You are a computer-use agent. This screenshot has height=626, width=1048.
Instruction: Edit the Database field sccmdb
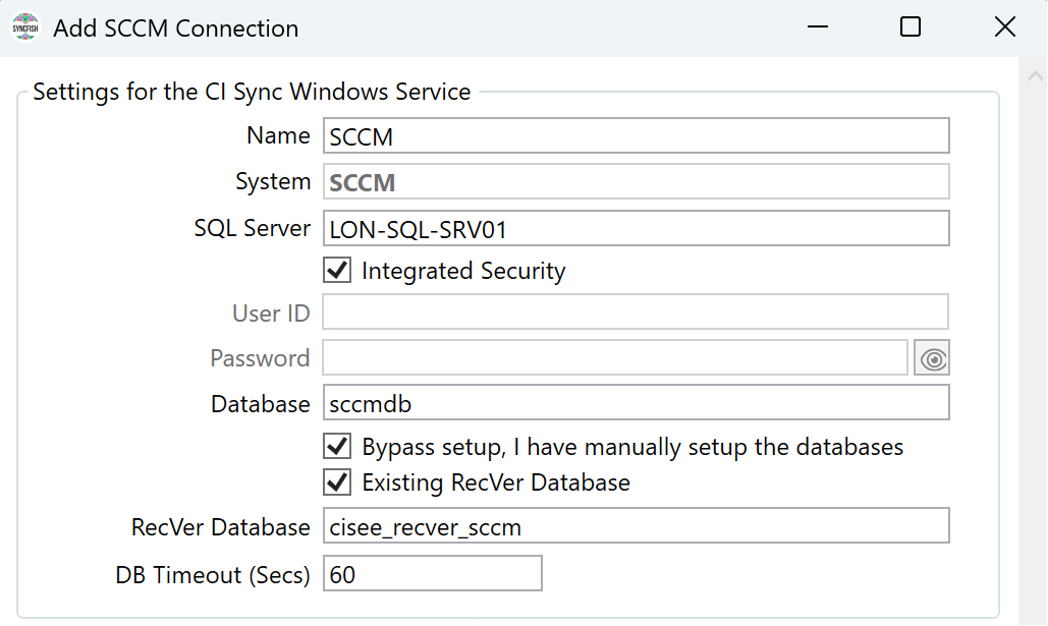pyautogui.click(x=636, y=403)
